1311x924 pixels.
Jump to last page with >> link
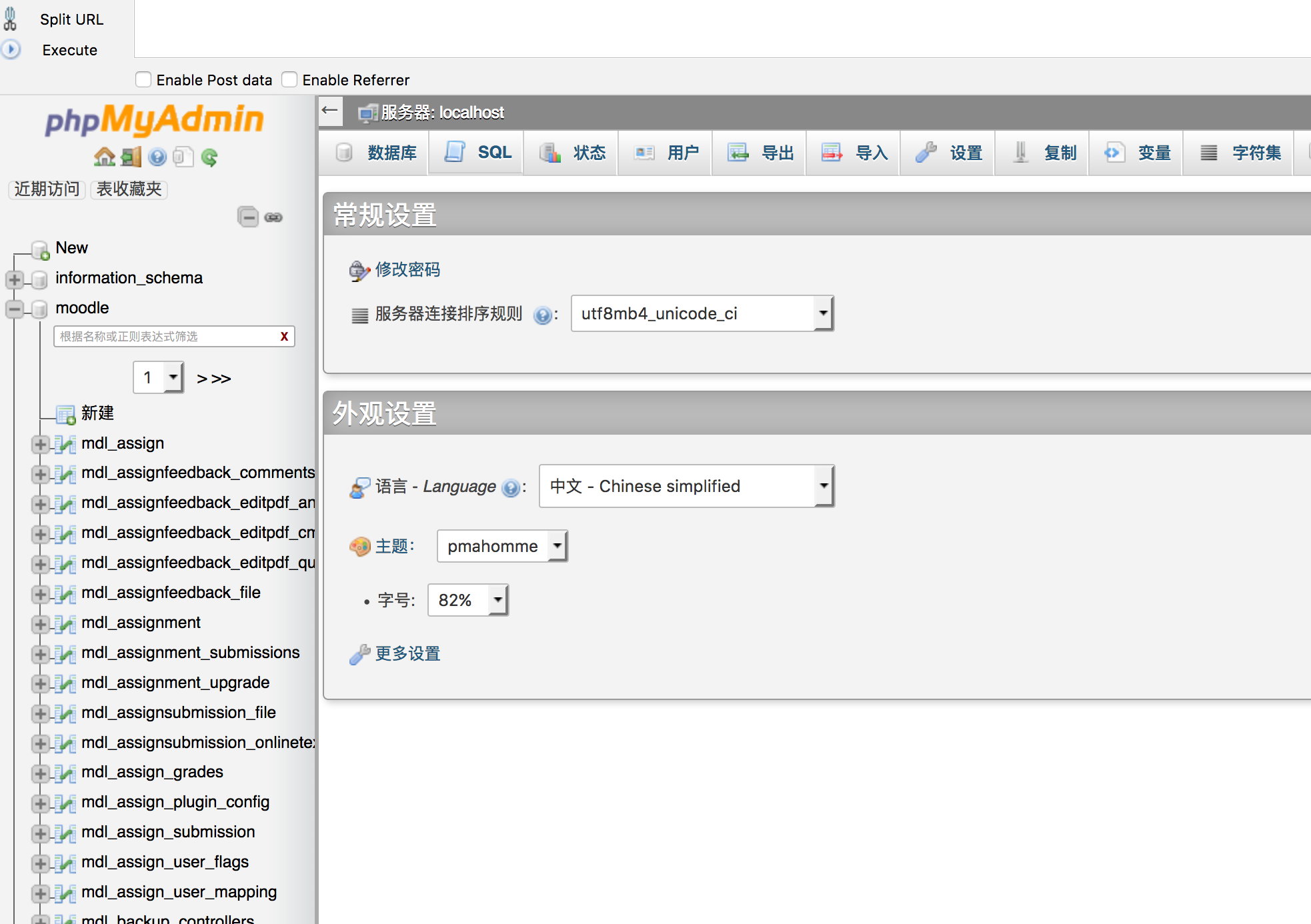(221, 379)
